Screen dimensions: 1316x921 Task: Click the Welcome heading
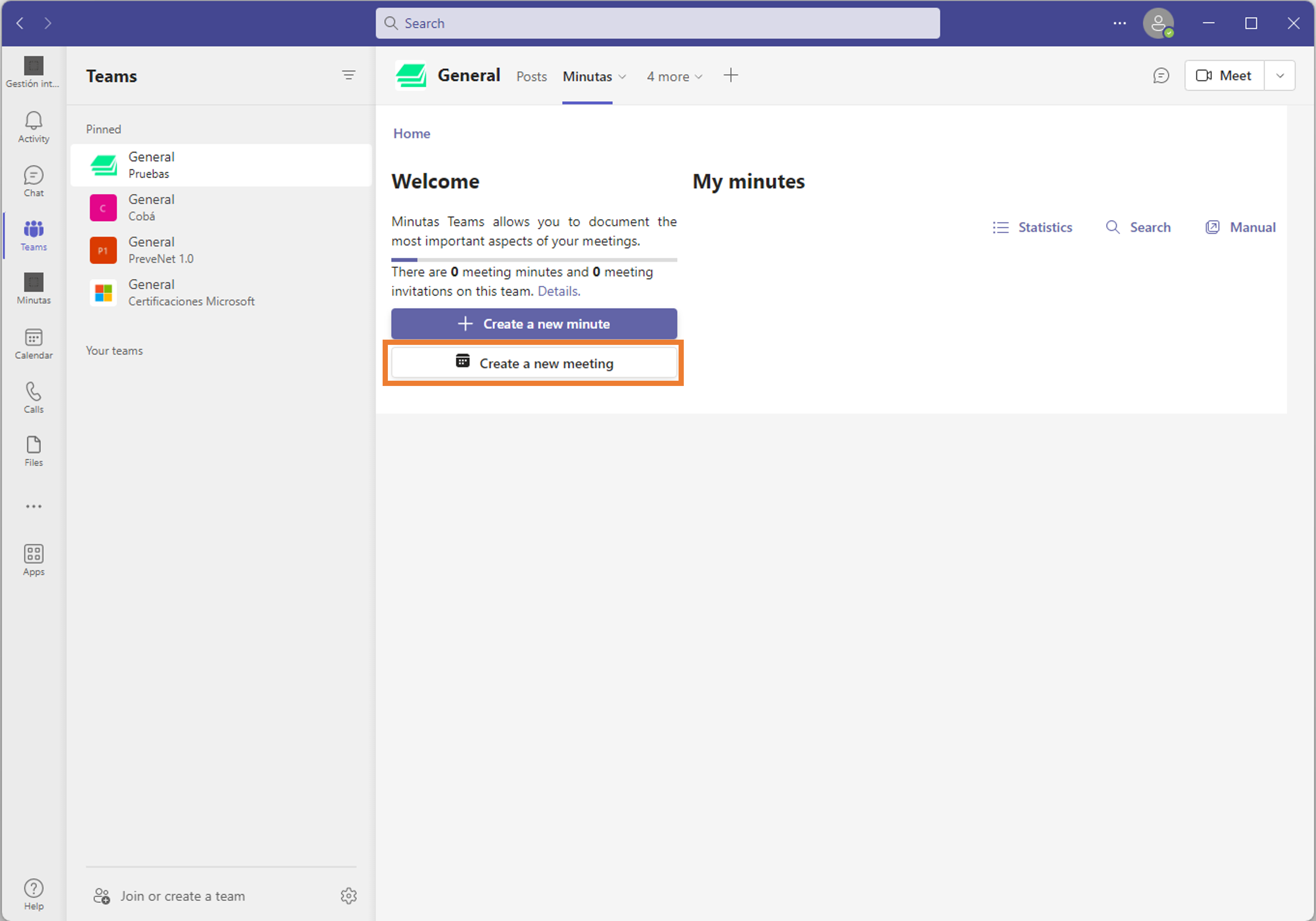[x=435, y=181]
